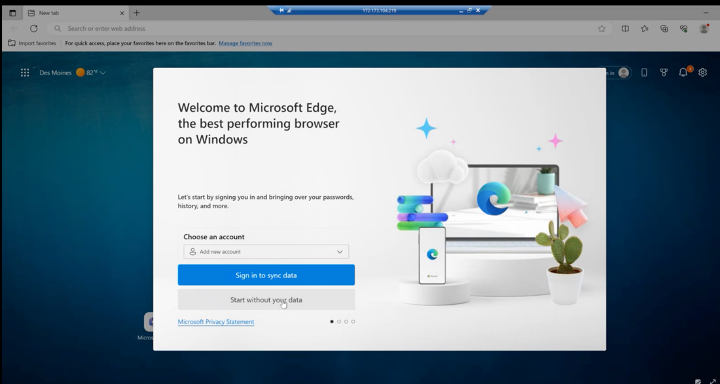Viewport: 720px width, 384px height.
Task: Expand the weather chevron next to 82°F
Action: click(x=103, y=73)
